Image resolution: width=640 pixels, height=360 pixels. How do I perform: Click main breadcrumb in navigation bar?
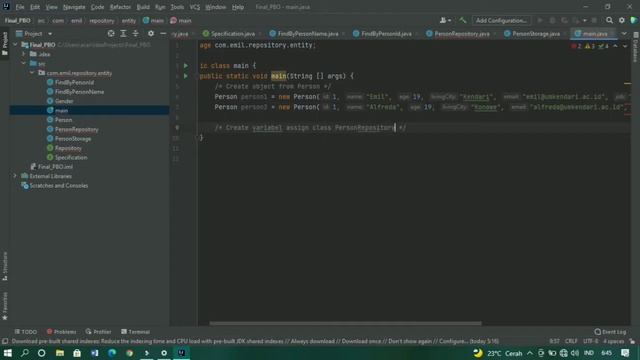(153, 20)
